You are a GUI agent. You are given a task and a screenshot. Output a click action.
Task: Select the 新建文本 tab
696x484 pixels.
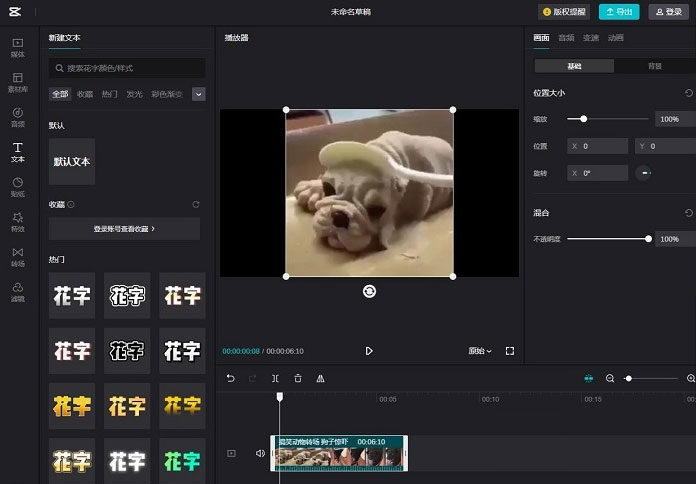click(64, 38)
